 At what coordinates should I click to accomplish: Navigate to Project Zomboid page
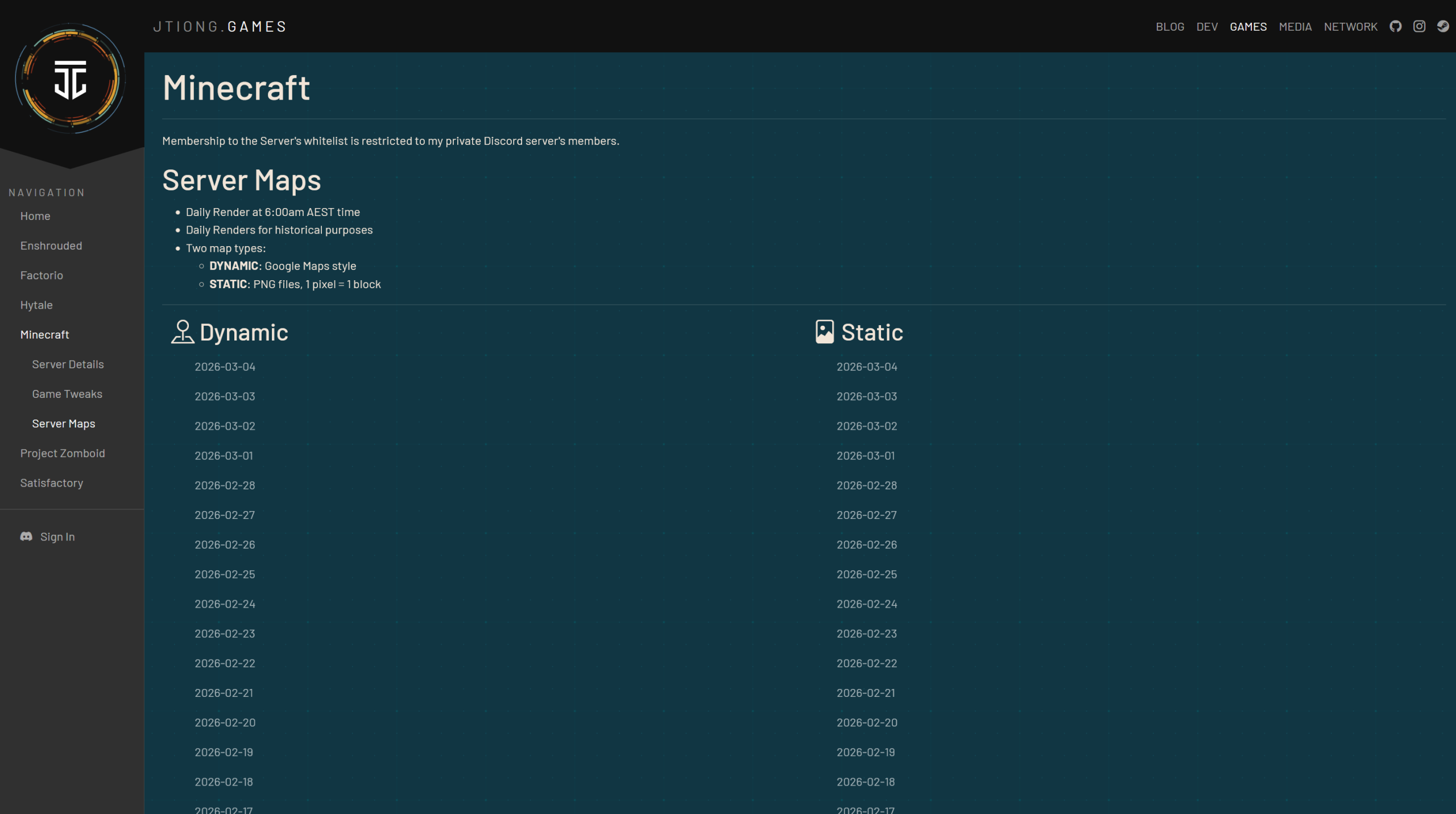(x=63, y=453)
